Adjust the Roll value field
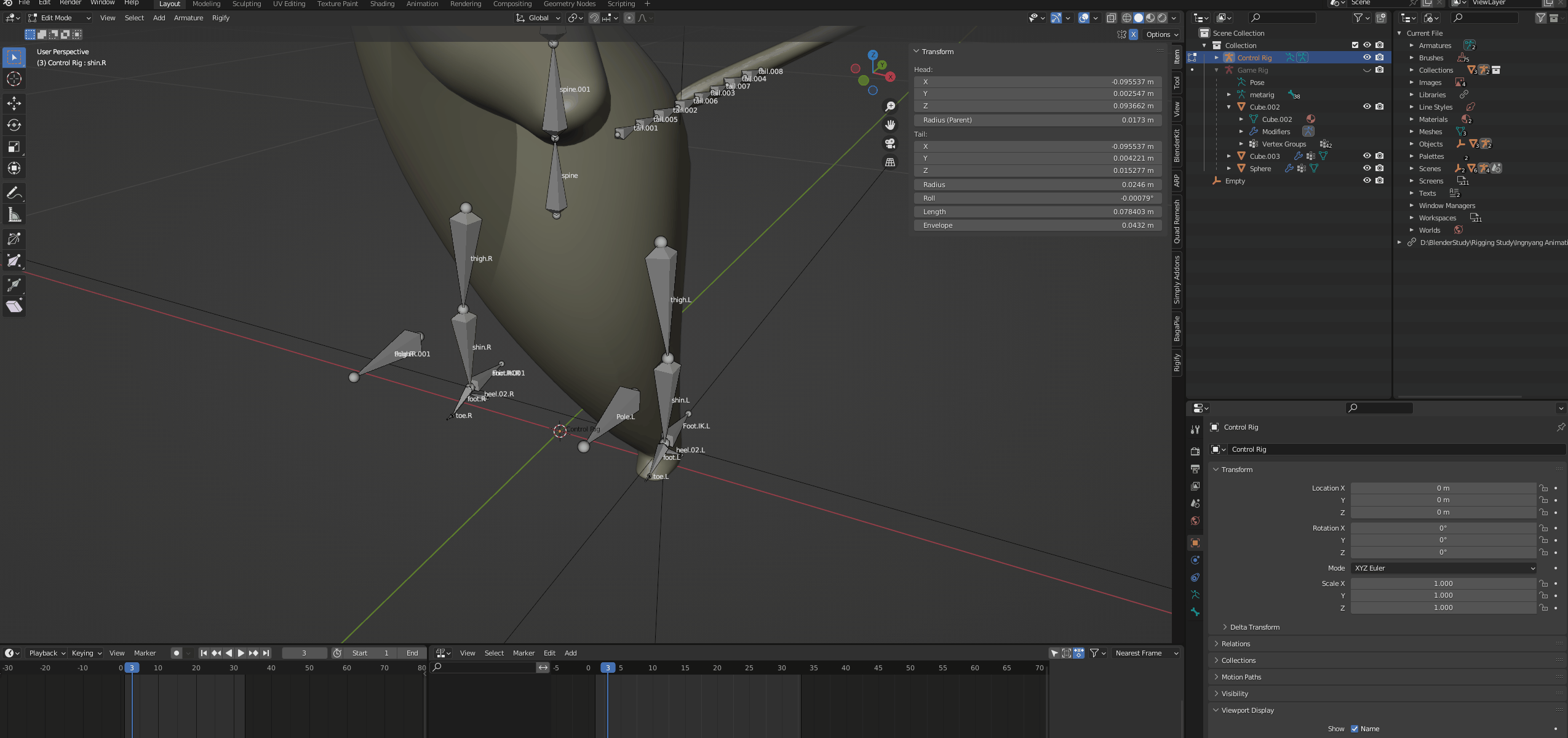This screenshot has width=1568, height=738. pyautogui.click(x=1038, y=198)
